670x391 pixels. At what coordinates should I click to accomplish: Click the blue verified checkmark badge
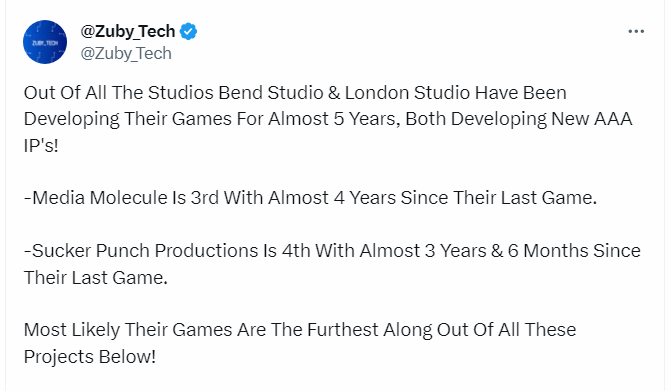(188, 32)
